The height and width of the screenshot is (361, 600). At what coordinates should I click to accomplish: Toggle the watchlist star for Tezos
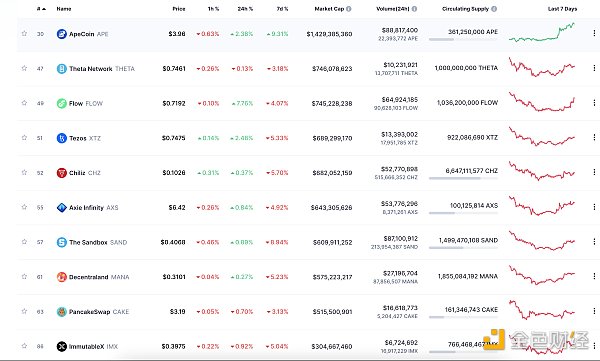click(24, 137)
